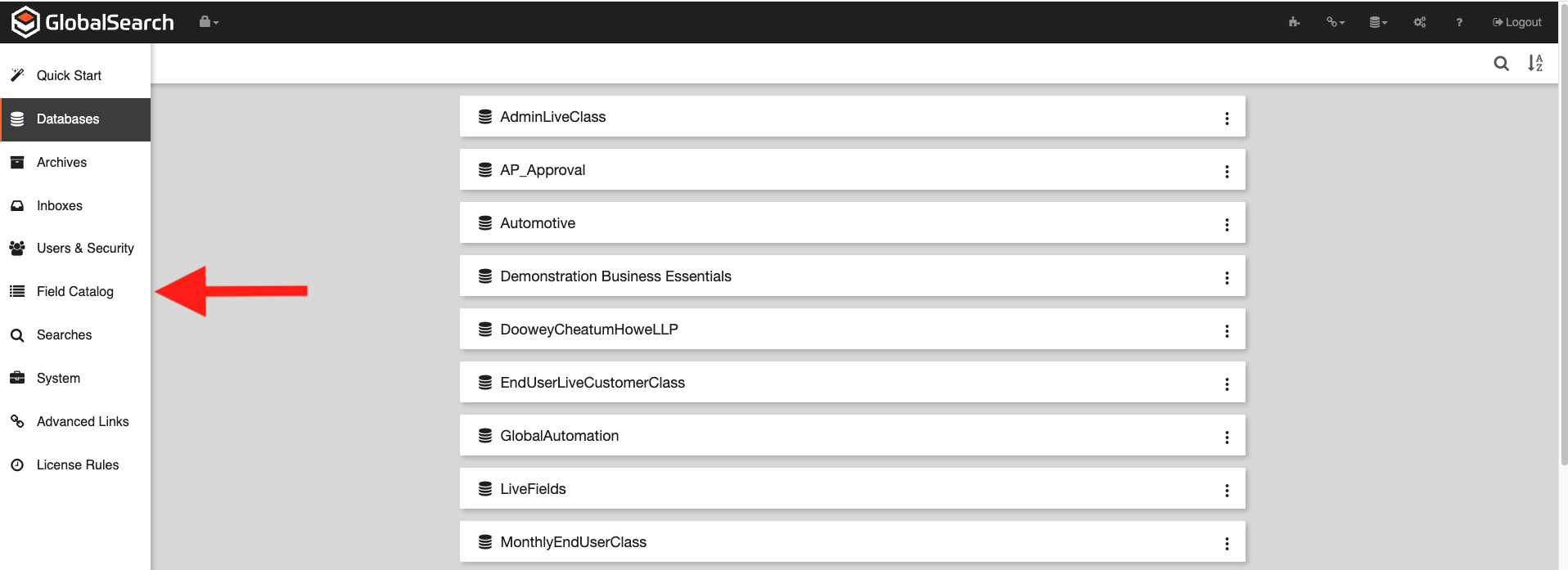Image resolution: width=1568 pixels, height=570 pixels.
Task: Click the GlobalSearch logo
Action: click(x=92, y=22)
